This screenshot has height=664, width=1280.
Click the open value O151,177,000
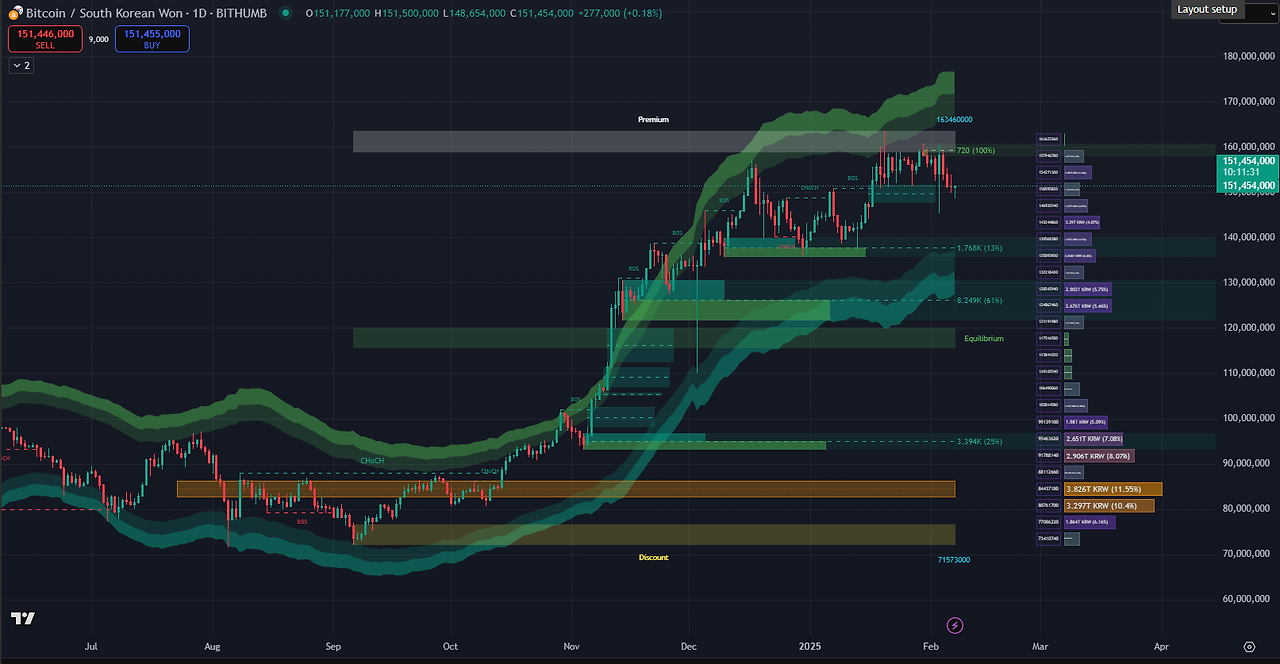[337, 12]
